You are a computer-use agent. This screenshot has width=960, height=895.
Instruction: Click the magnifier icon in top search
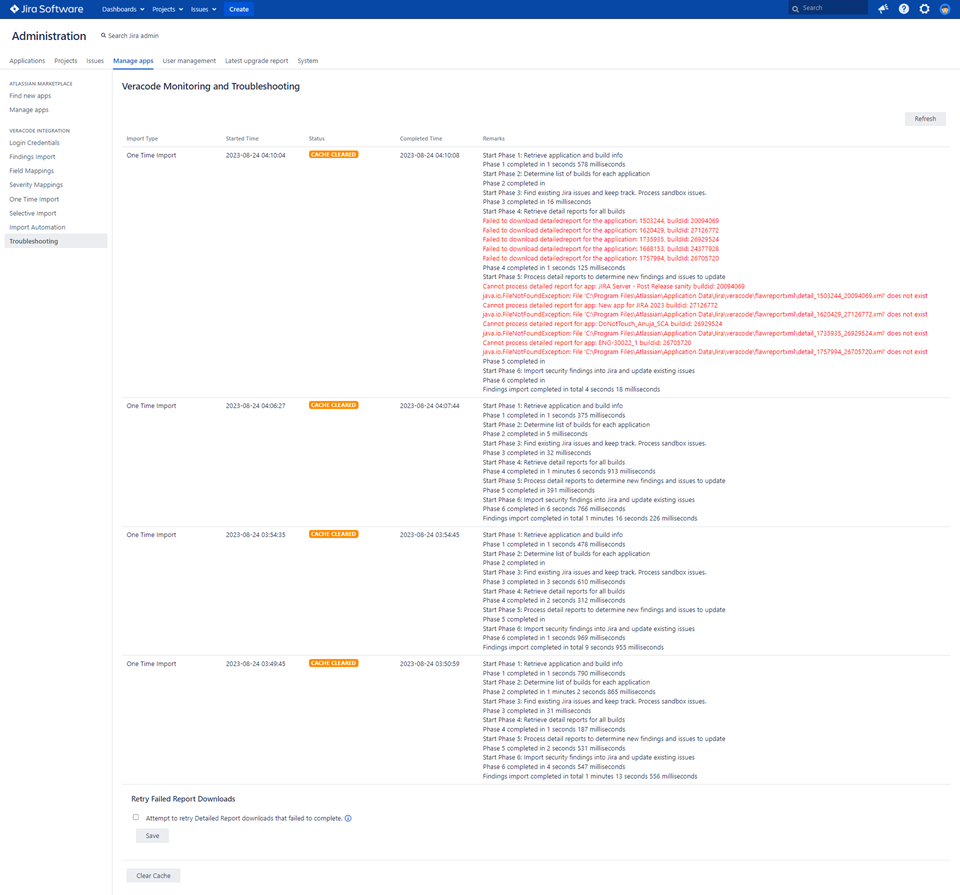[x=795, y=9]
